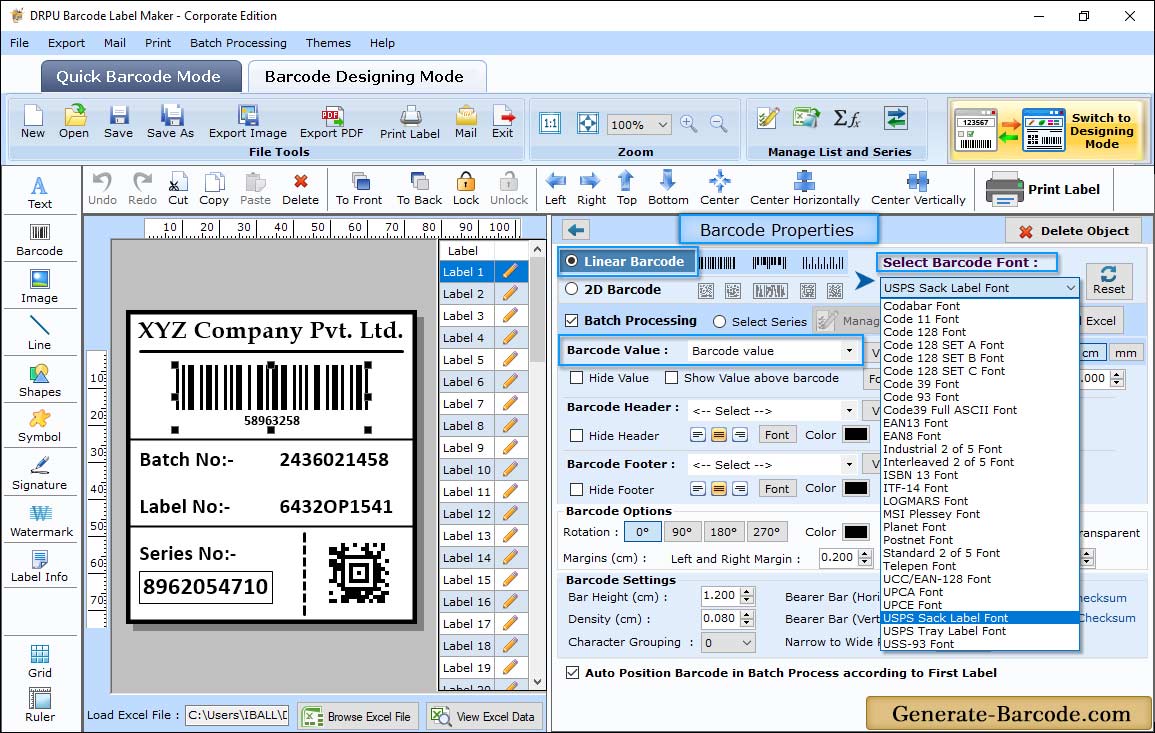The height and width of the screenshot is (733, 1155).
Task: Select the Shapes tool in sidebar
Action: 40,381
